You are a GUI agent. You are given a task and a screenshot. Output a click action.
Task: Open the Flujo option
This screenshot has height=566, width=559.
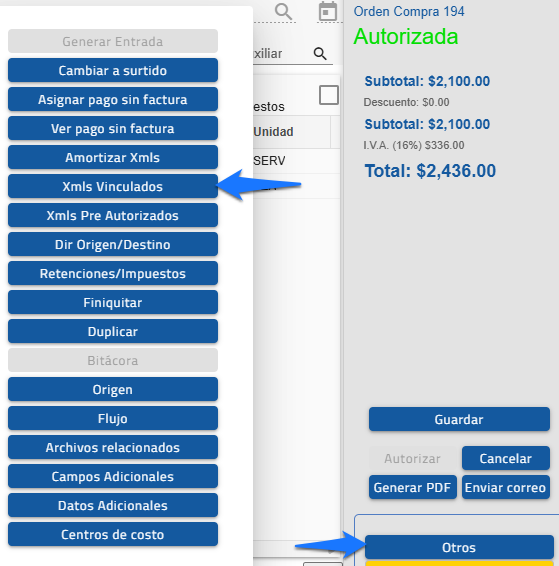tap(113, 418)
